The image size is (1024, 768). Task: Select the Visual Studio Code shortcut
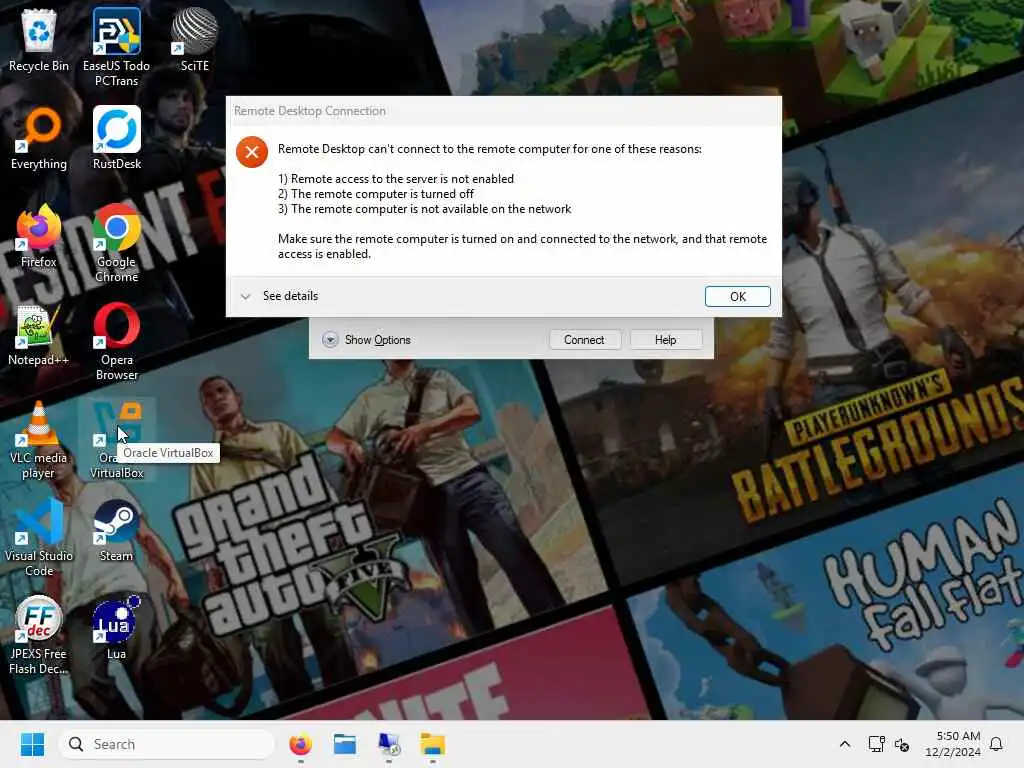pos(39,537)
